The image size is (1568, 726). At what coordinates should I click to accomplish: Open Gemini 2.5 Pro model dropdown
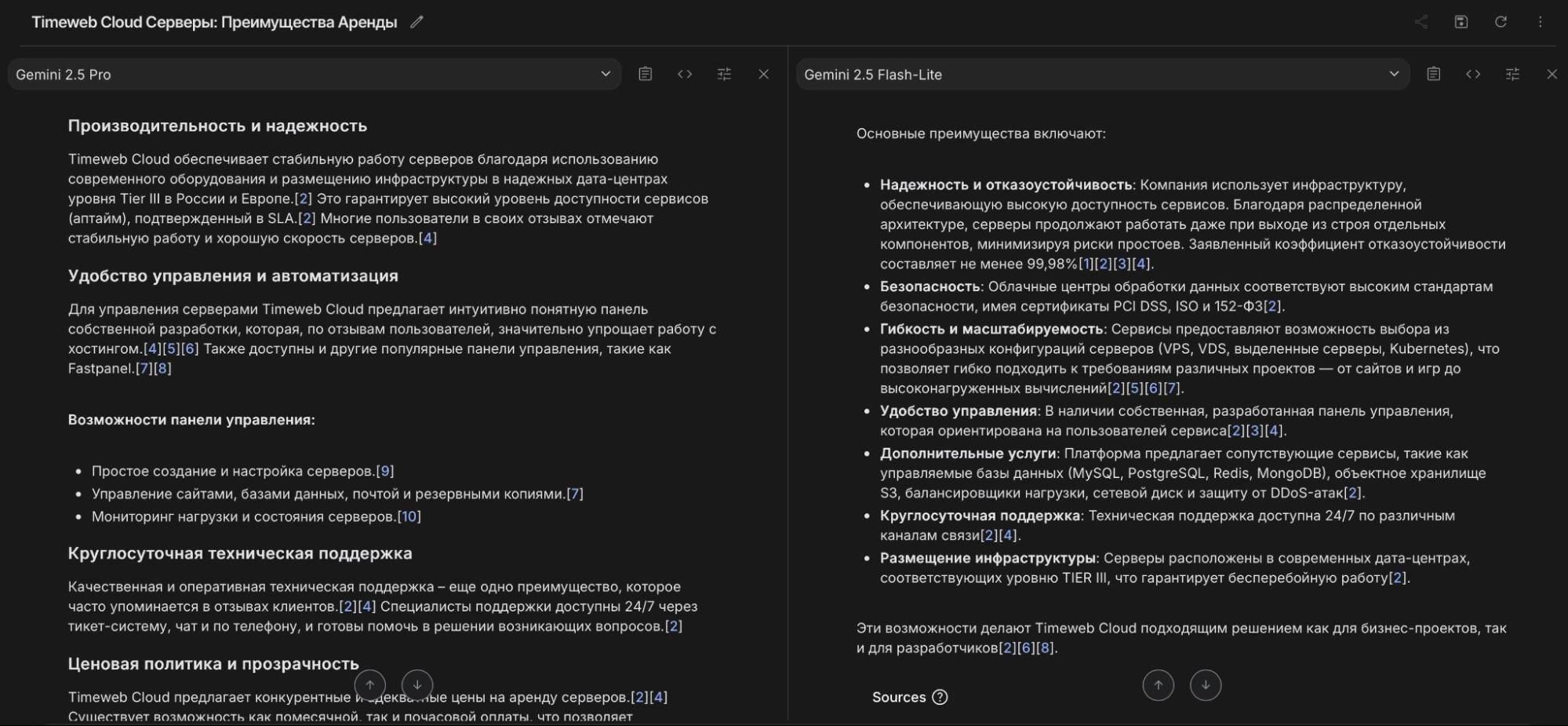click(315, 74)
